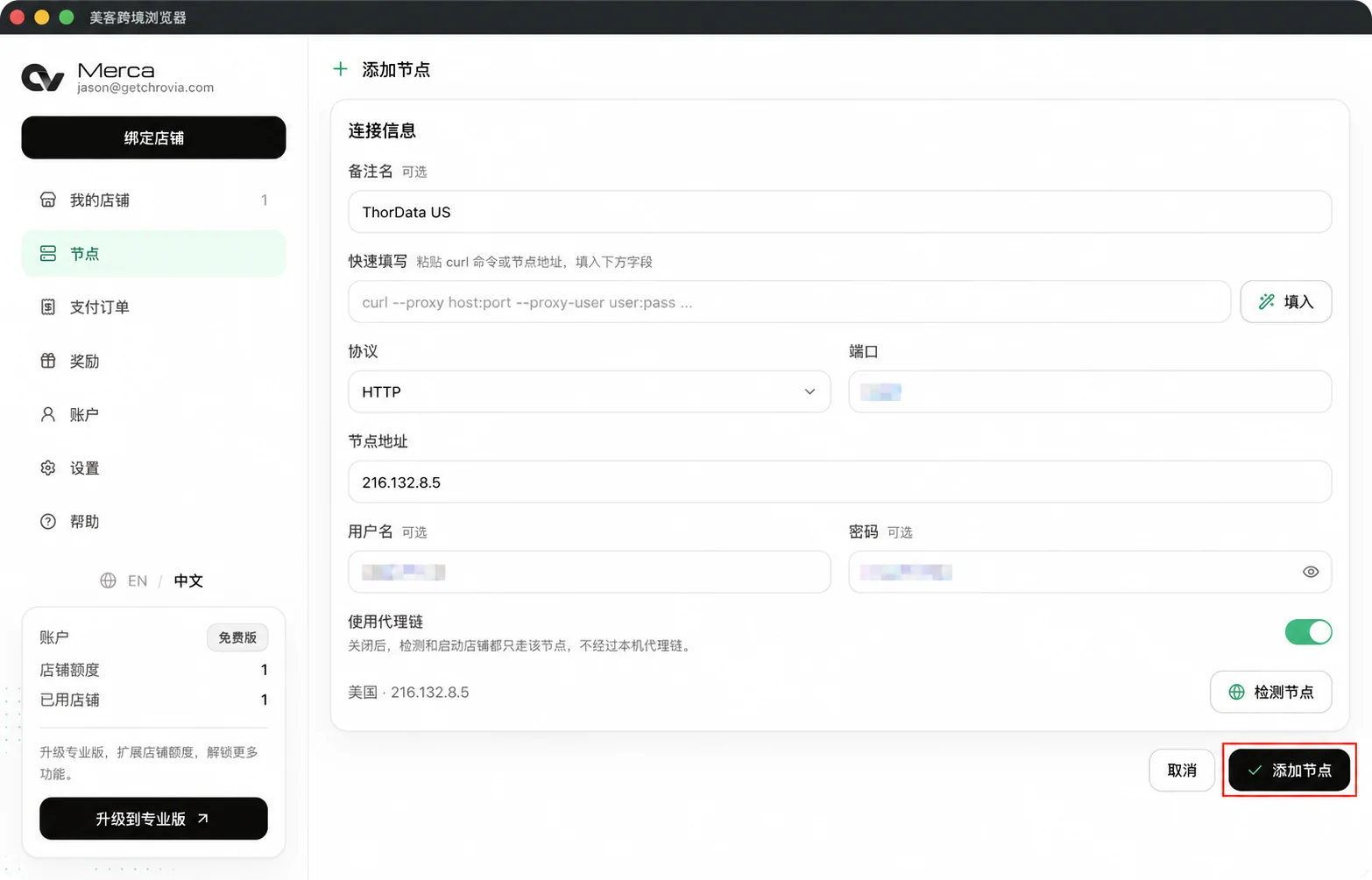Click the jason@getchrovia.com email text
The width and height of the screenshot is (1372, 880).
click(x=145, y=88)
